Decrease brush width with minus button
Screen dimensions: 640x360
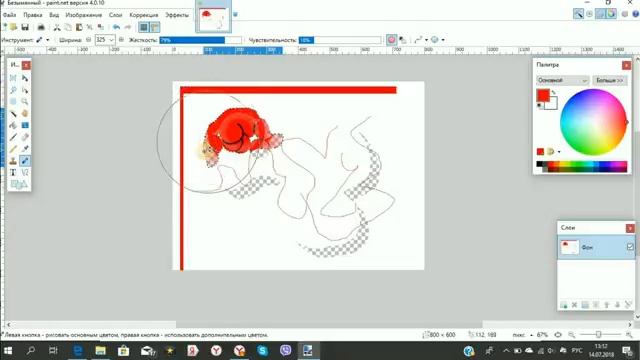[x=89, y=40]
